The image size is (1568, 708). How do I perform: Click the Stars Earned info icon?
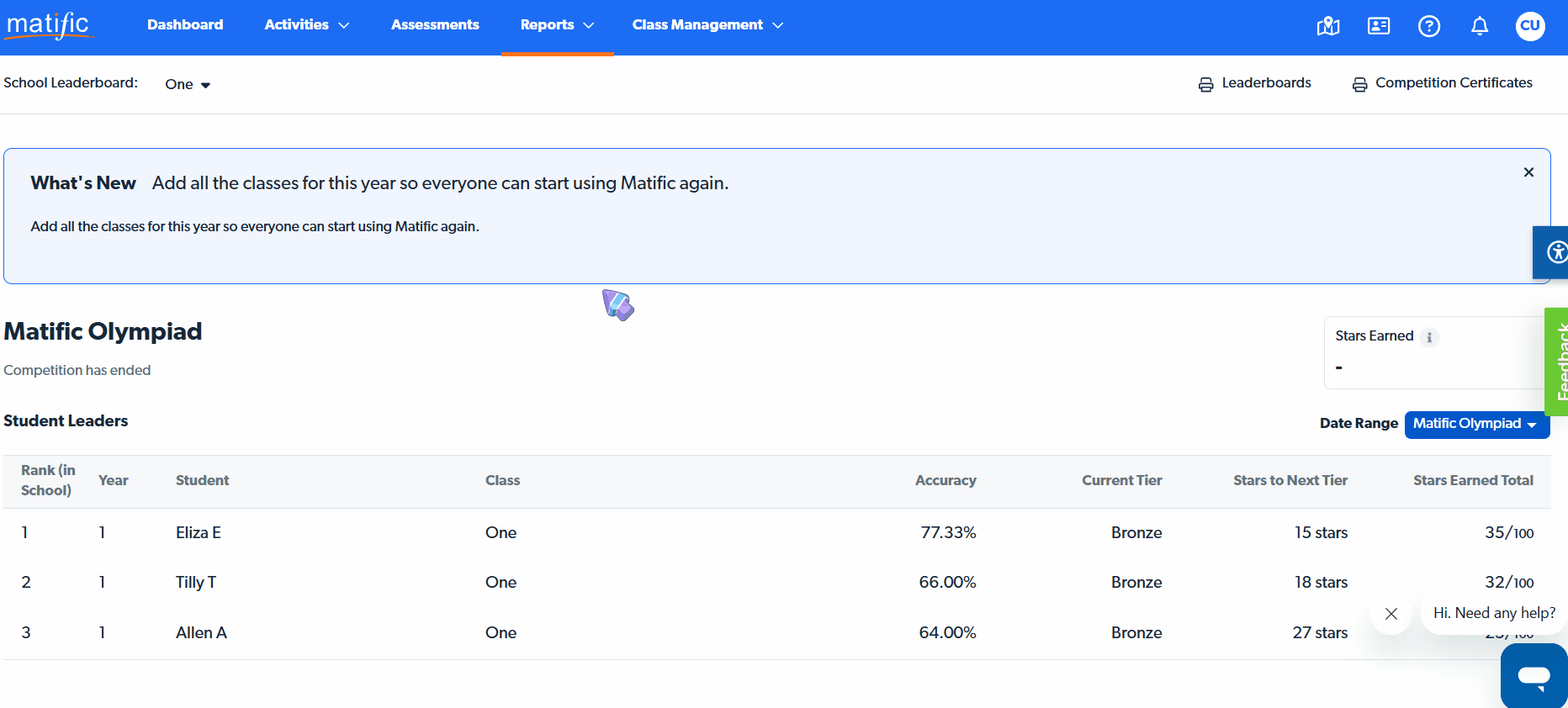point(1429,337)
